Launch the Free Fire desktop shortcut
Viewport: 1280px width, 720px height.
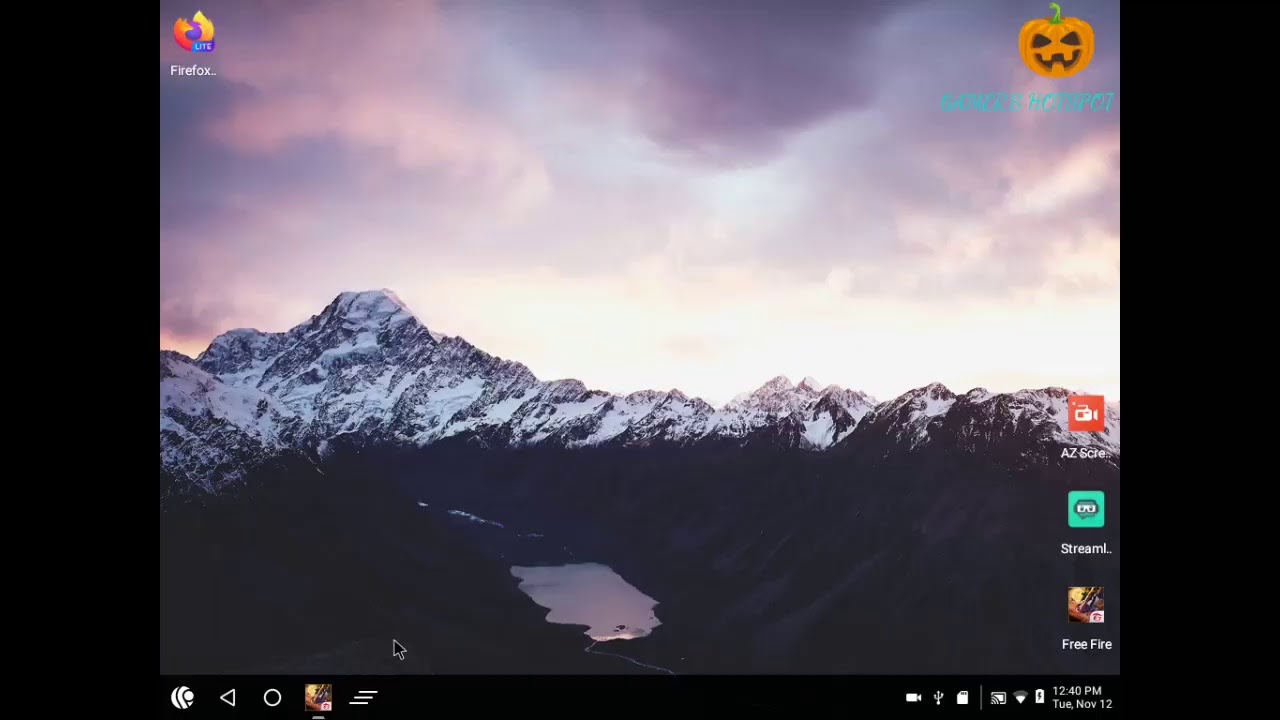[x=1086, y=619]
